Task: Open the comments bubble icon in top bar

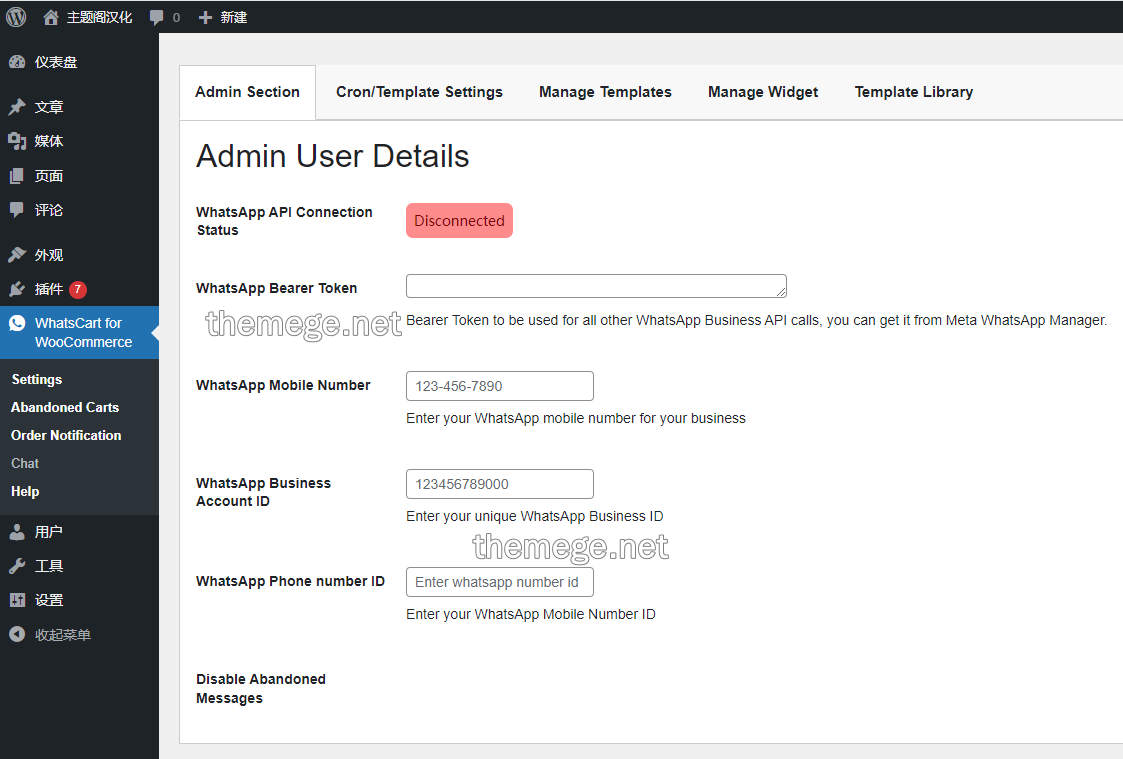Action: click(156, 18)
